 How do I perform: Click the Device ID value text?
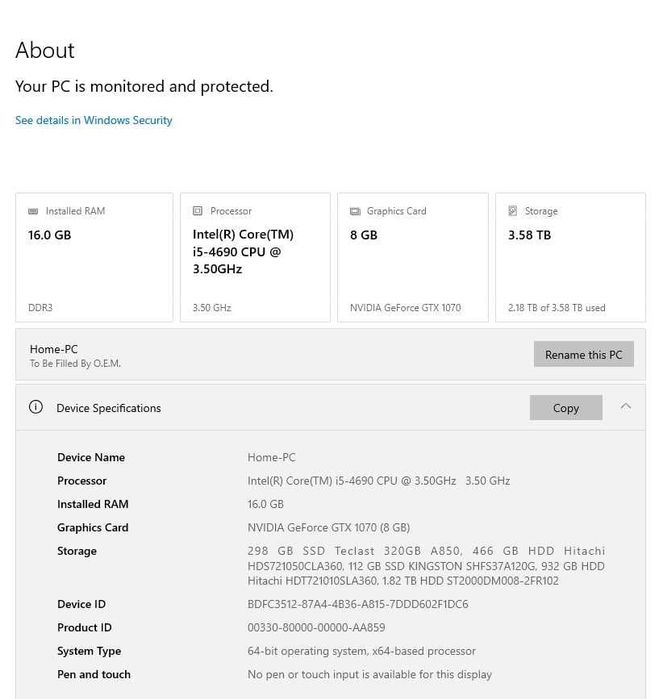(x=358, y=604)
